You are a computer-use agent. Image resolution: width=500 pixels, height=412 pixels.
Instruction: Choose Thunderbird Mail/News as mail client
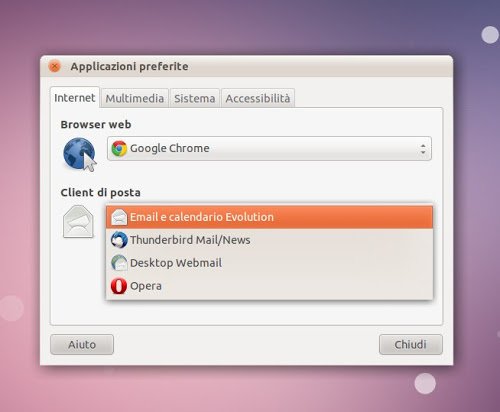(269, 240)
